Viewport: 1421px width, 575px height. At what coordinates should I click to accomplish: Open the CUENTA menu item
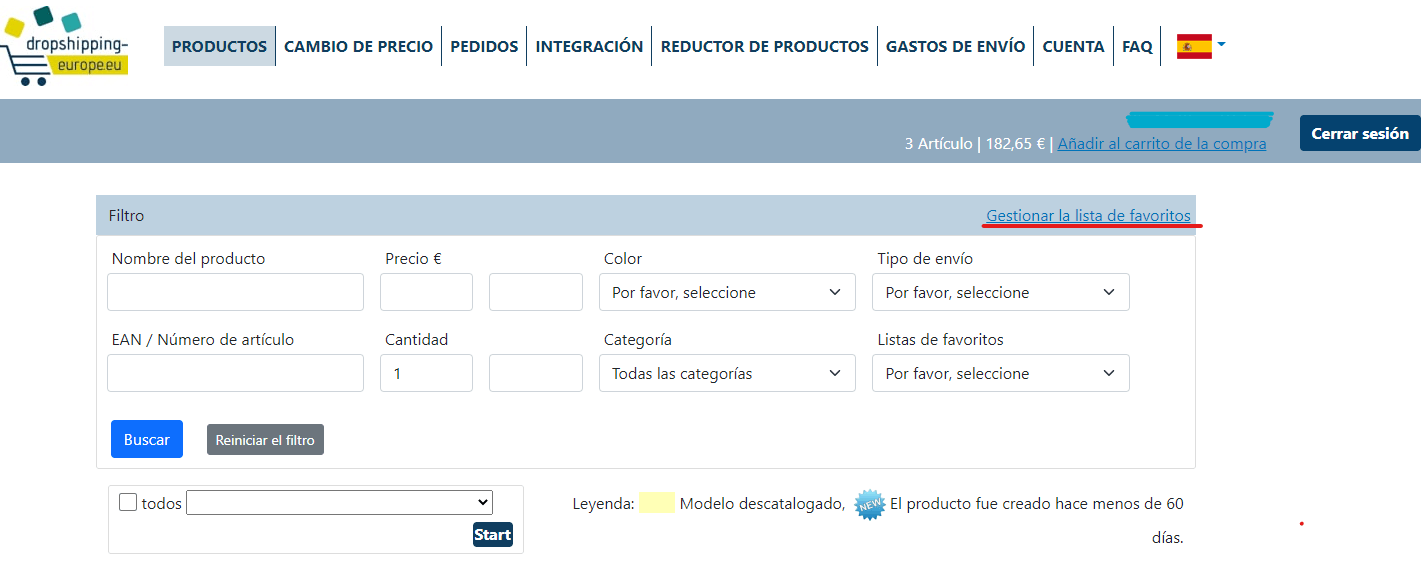1073,46
